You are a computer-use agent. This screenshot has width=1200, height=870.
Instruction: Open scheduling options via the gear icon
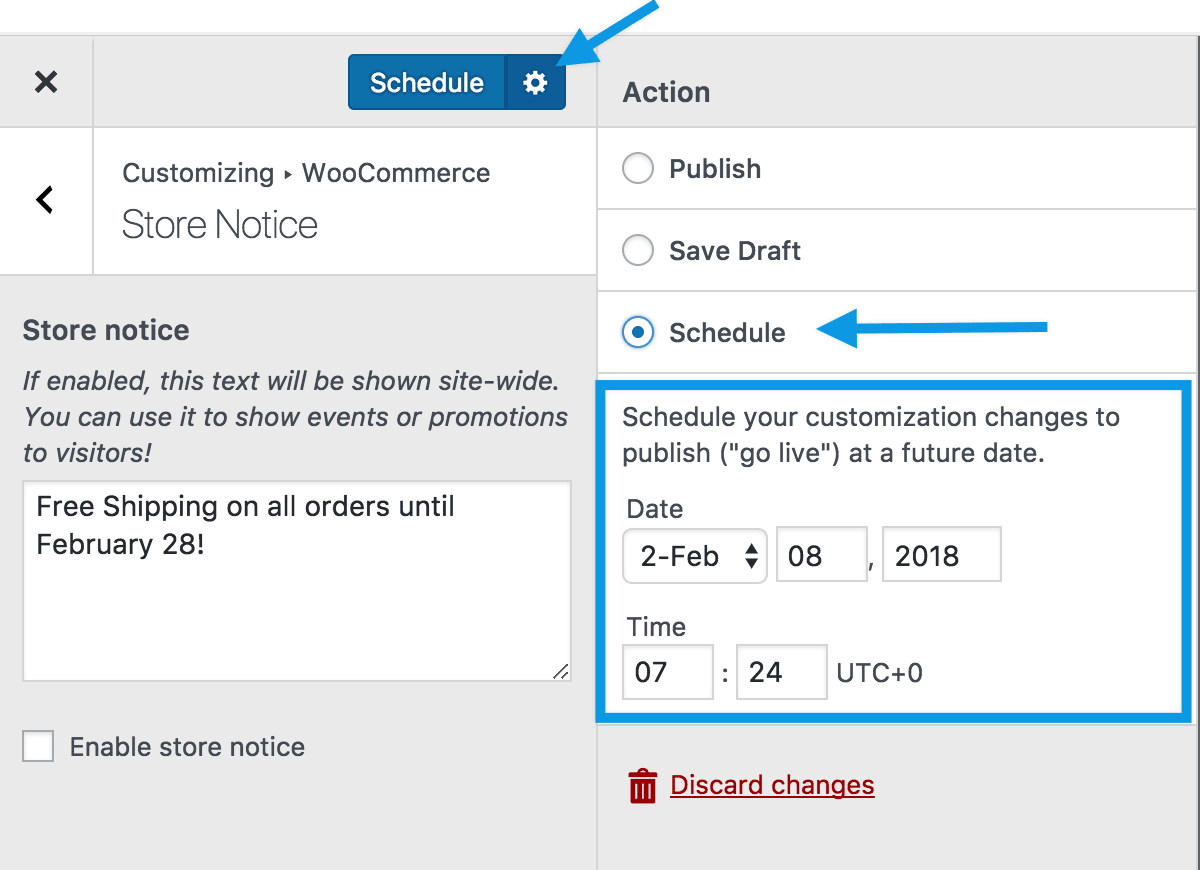click(x=536, y=81)
